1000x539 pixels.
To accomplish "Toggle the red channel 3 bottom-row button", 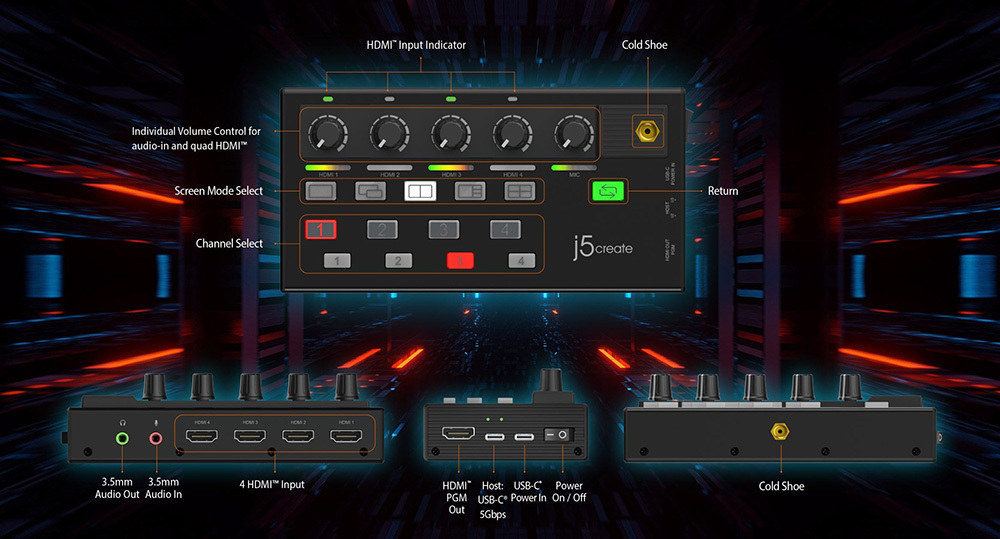I will (460, 261).
